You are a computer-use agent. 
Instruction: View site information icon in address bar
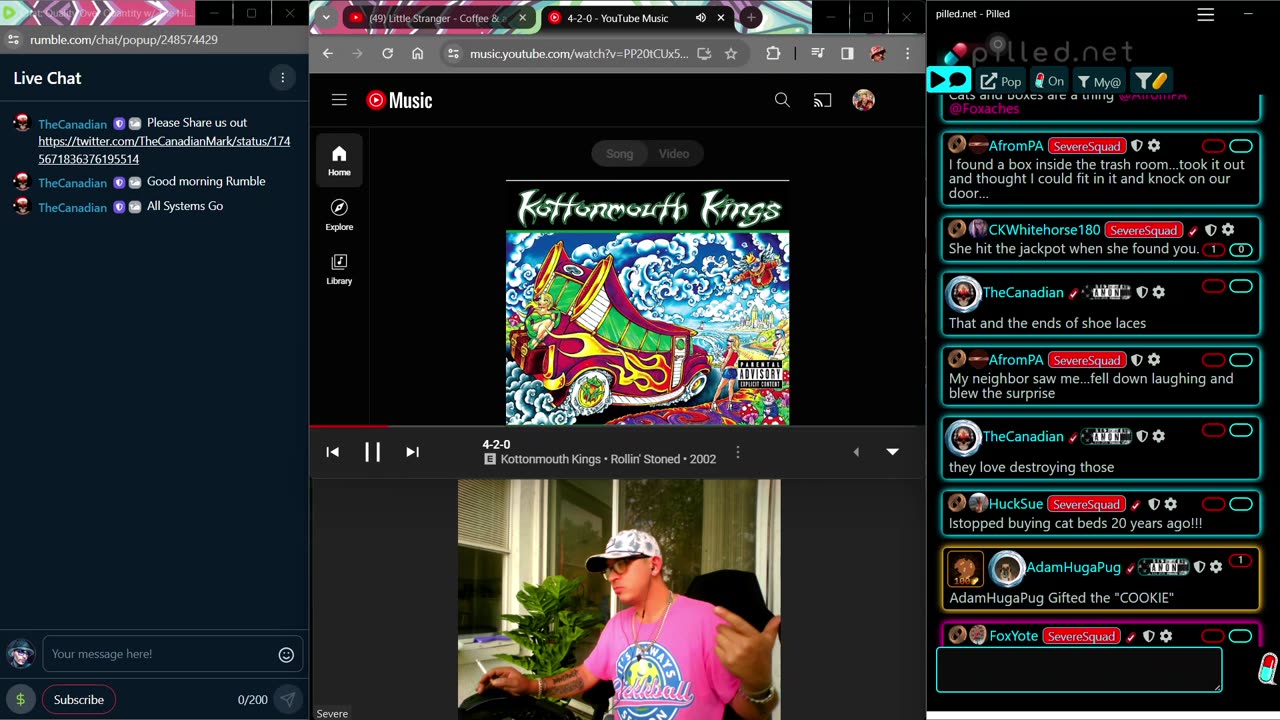click(x=453, y=54)
